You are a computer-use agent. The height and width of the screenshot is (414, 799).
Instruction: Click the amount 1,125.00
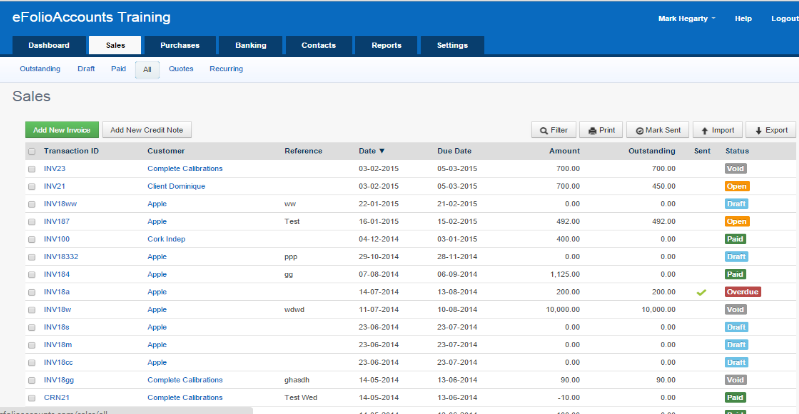click(565, 274)
